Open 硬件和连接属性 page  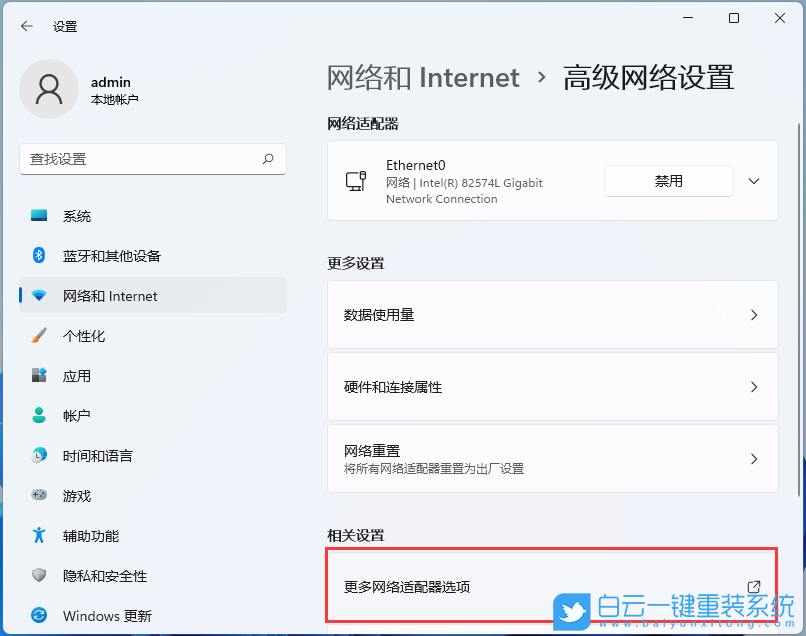tap(553, 386)
